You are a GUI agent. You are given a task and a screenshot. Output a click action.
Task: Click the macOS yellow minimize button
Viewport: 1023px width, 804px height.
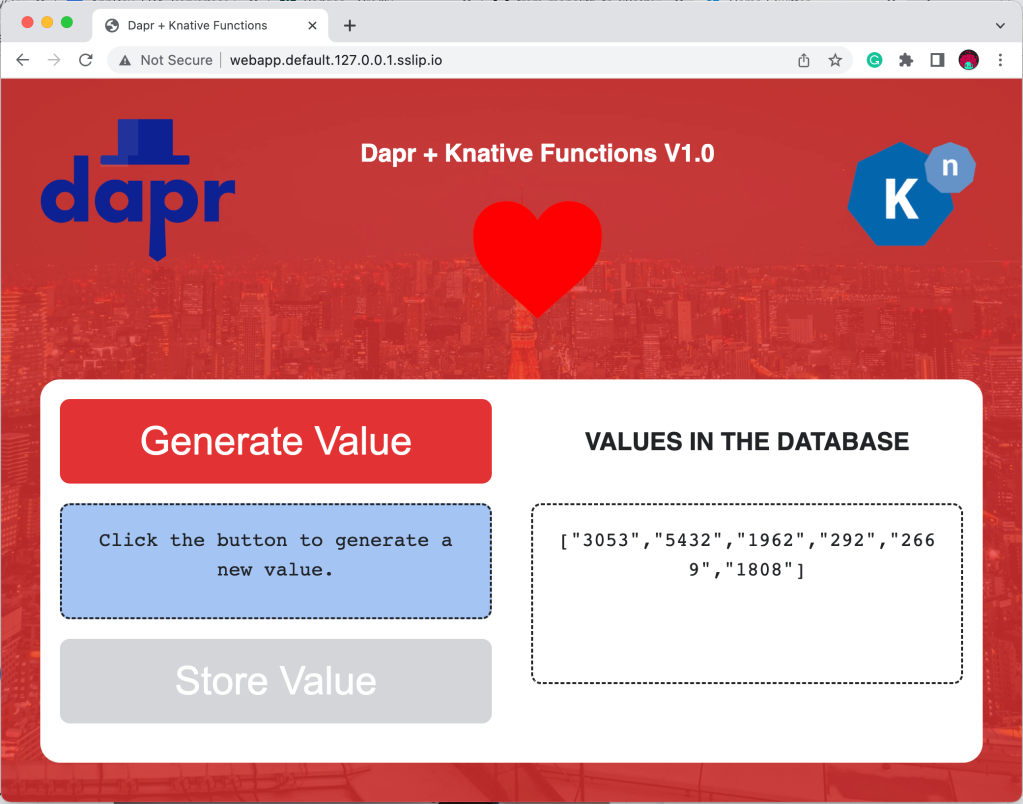(x=47, y=23)
